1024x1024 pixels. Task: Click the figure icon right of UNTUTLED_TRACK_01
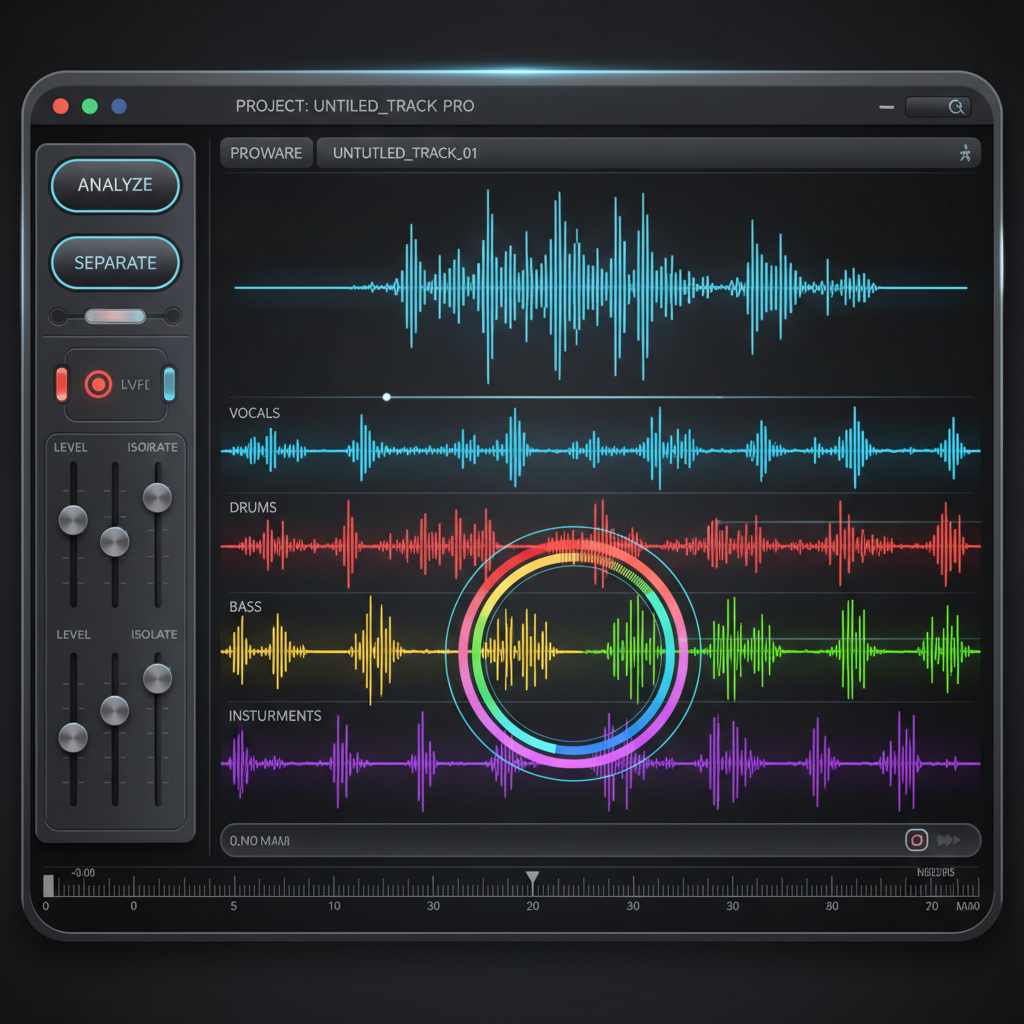pyautogui.click(x=965, y=153)
